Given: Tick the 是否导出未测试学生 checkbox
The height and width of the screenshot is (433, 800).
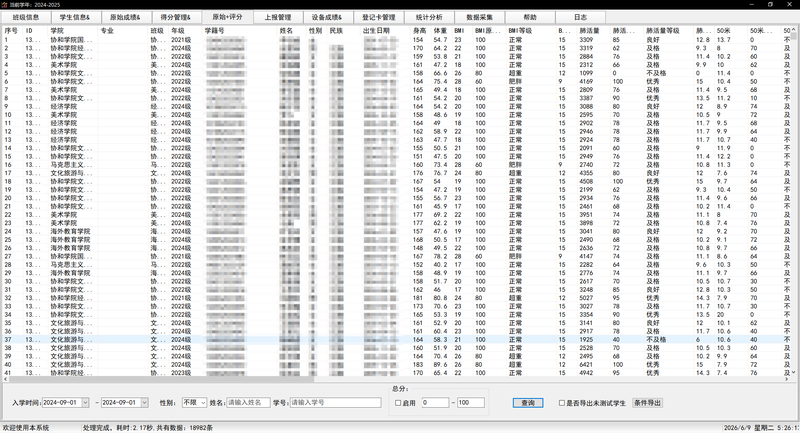Looking at the screenshot, I should click(x=562, y=403).
